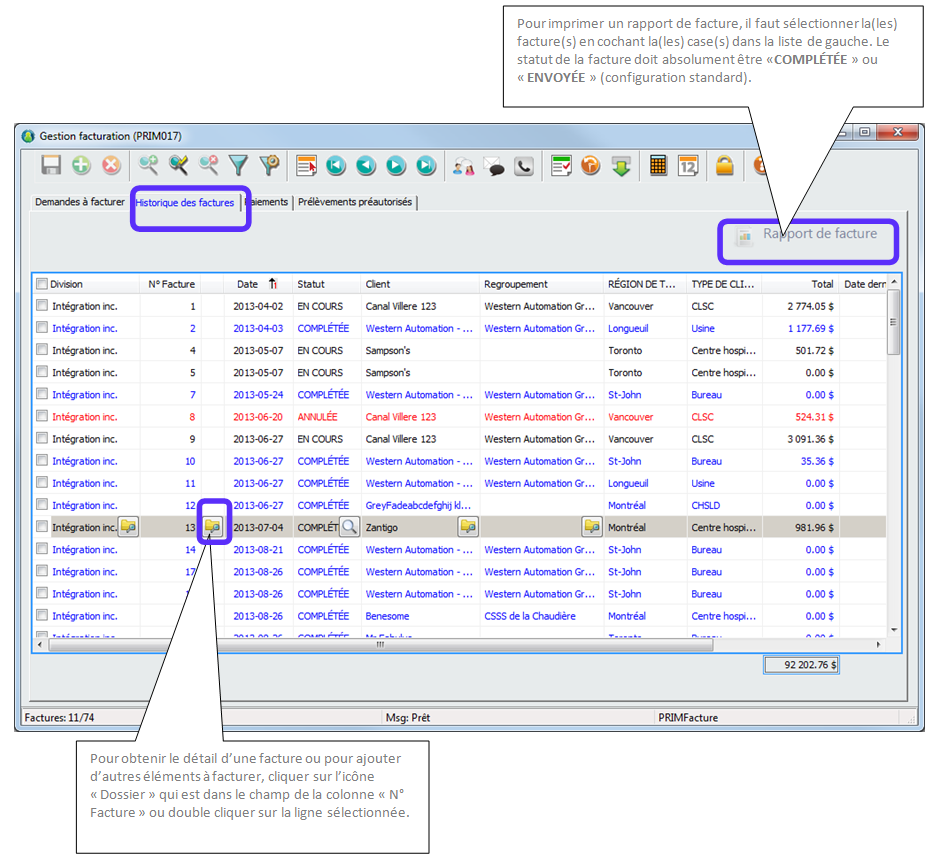Open the calculator tool icon
This screenshot has height=860, width=937.
(x=657, y=166)
